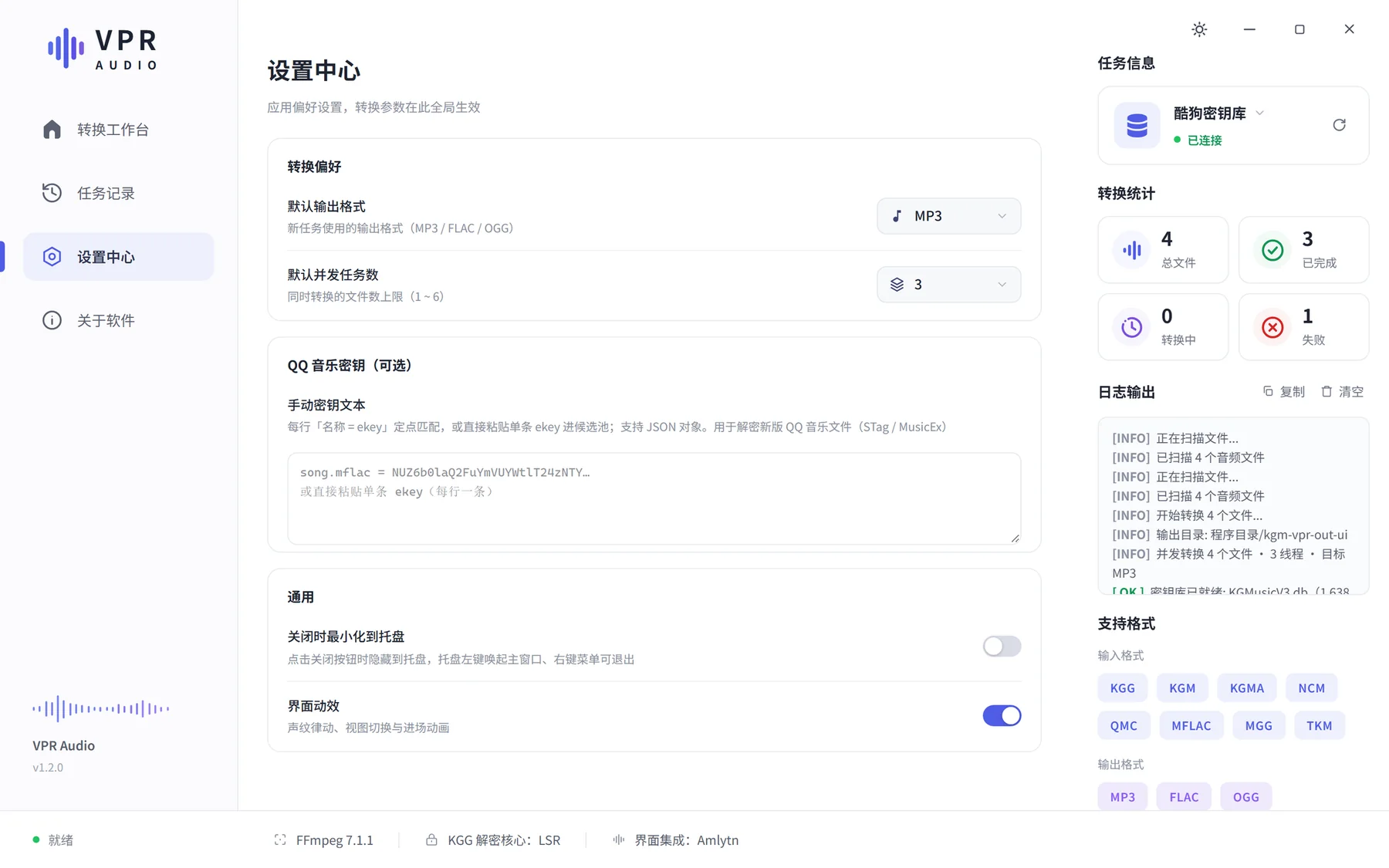Click the MFLAC input format tag
The image size is (1389, 868).
[x=1191, y=725]
